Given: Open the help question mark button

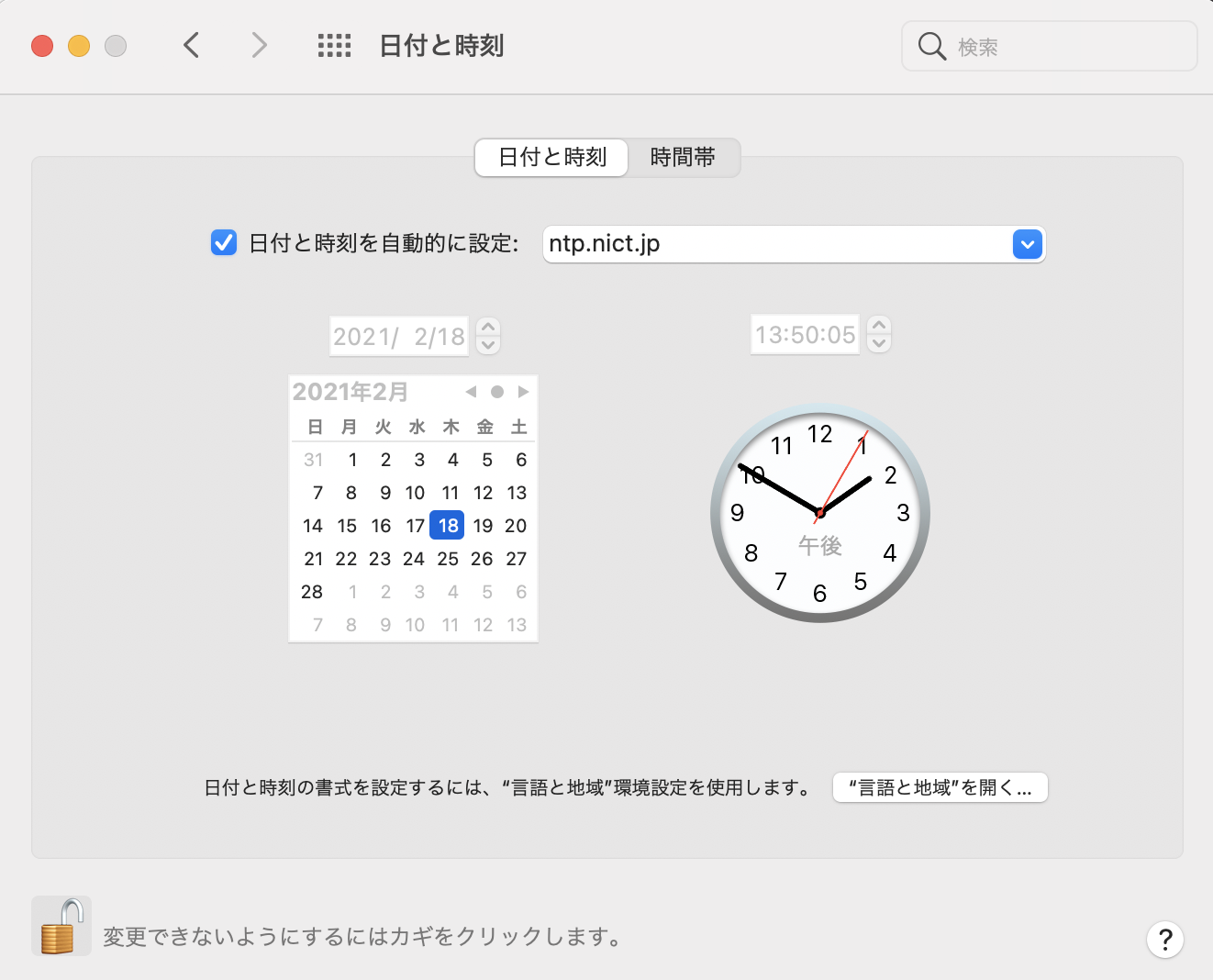Looking at the screenshot, I should [1164, 939].
